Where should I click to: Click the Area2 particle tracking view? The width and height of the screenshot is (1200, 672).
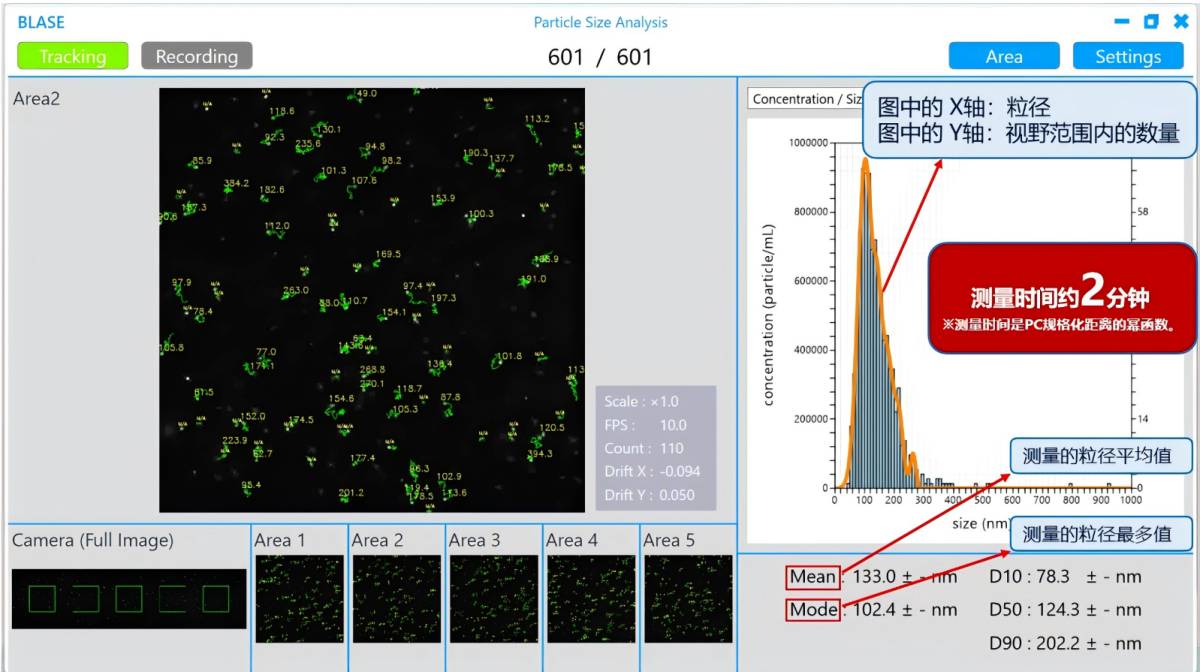[372, 300]
